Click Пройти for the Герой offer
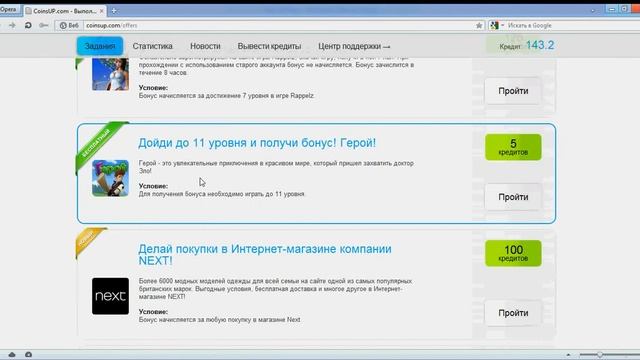This screenshot has height=360, width=640. 513,197
